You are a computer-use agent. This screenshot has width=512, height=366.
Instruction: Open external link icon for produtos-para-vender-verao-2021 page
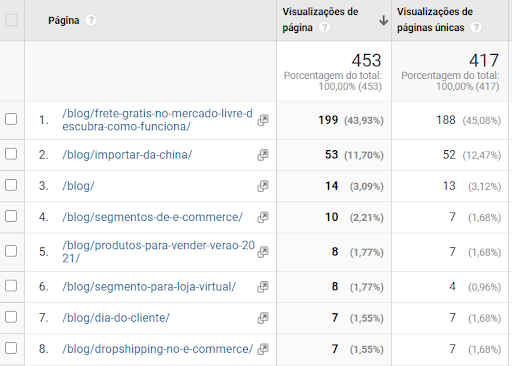(263, 252)
